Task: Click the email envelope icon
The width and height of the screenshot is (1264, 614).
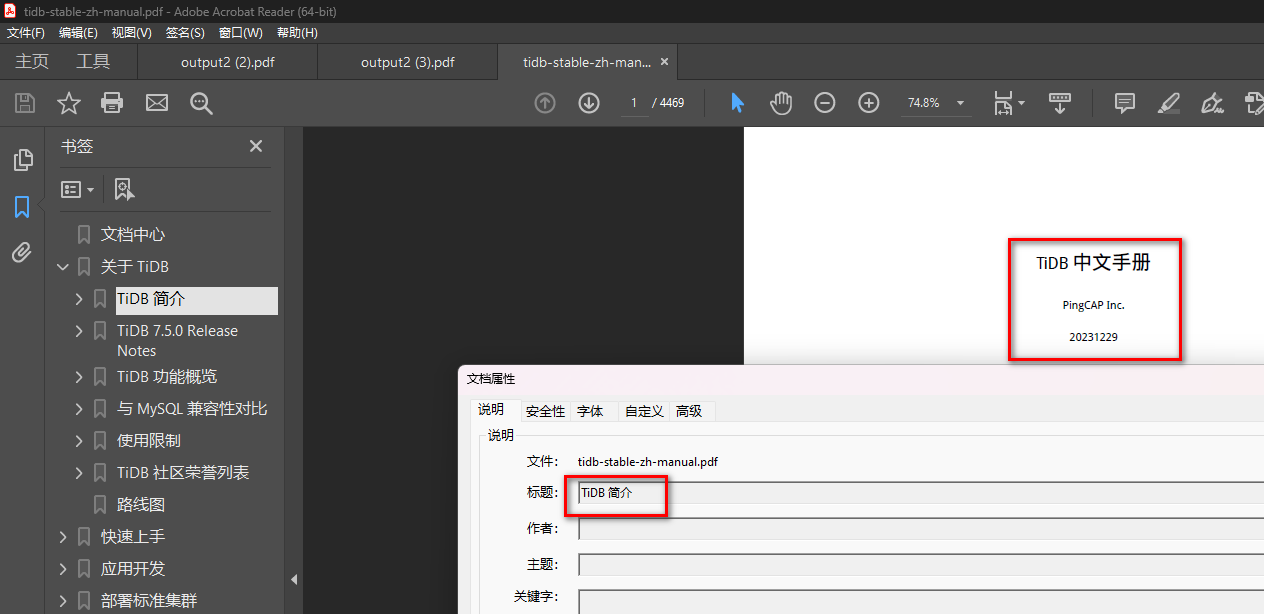Action: (x=157, y=103)
